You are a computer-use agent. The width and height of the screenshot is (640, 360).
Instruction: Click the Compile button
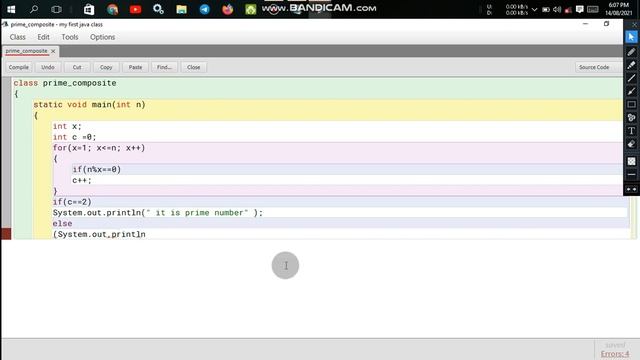tap(18, 67)
